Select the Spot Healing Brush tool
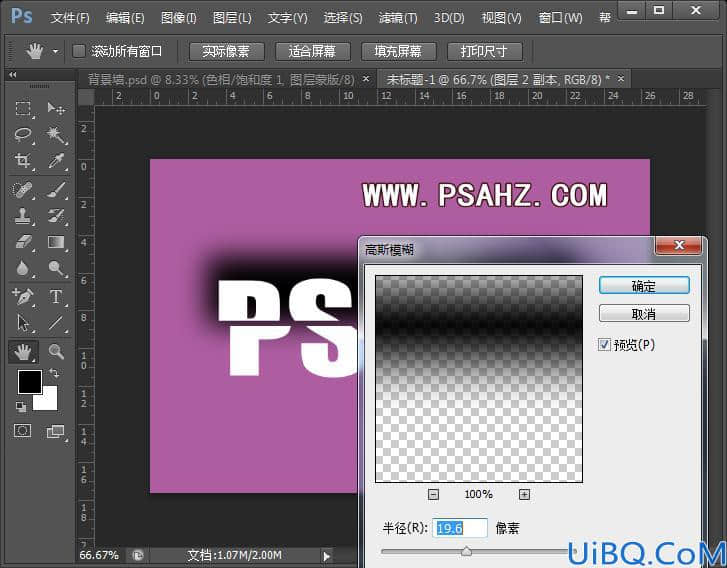This screenshot has width=727, height=568. pyautogui.click(x=23, y=190)
